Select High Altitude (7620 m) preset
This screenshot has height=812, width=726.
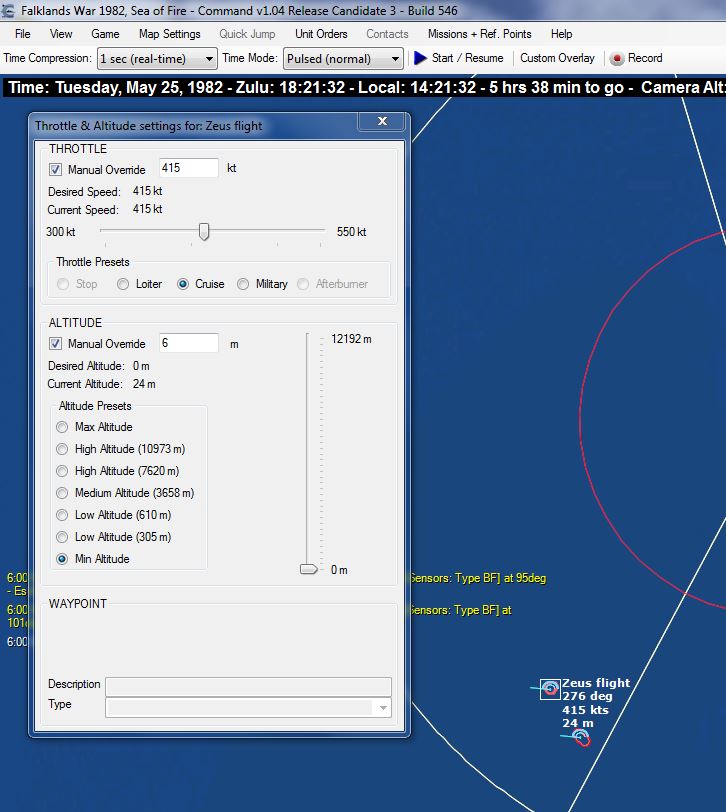(62, 471)
